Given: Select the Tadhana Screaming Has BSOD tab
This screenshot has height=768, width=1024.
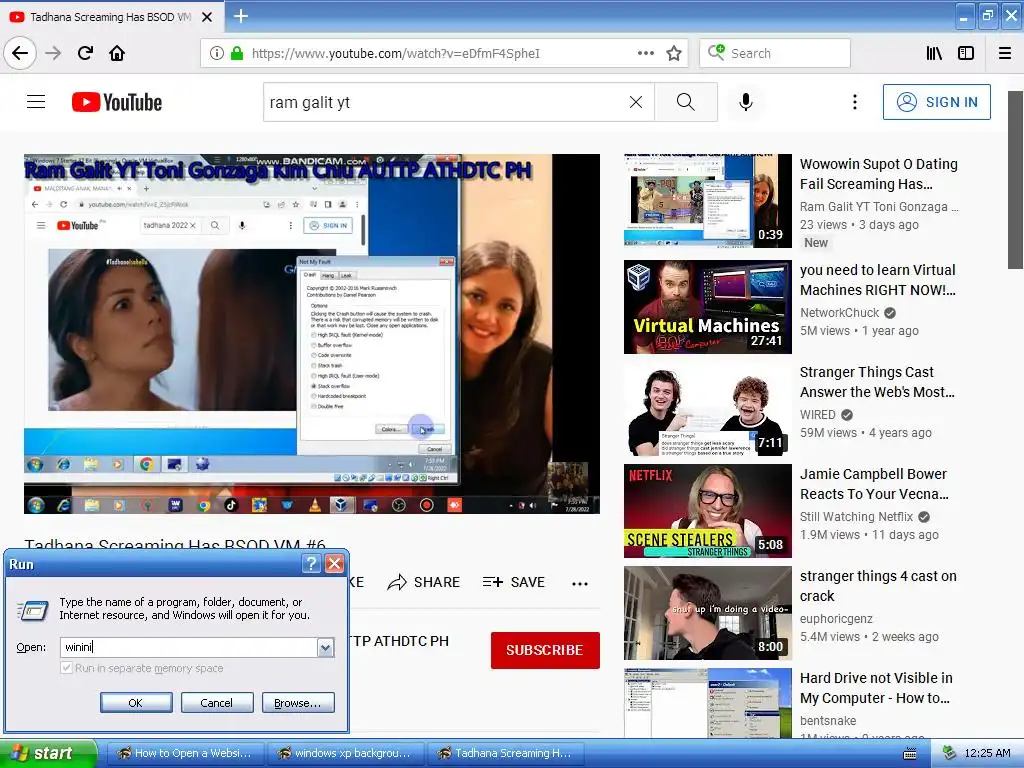Looking at the screenshot, I should pyautogui.click(x=112, y=17).
